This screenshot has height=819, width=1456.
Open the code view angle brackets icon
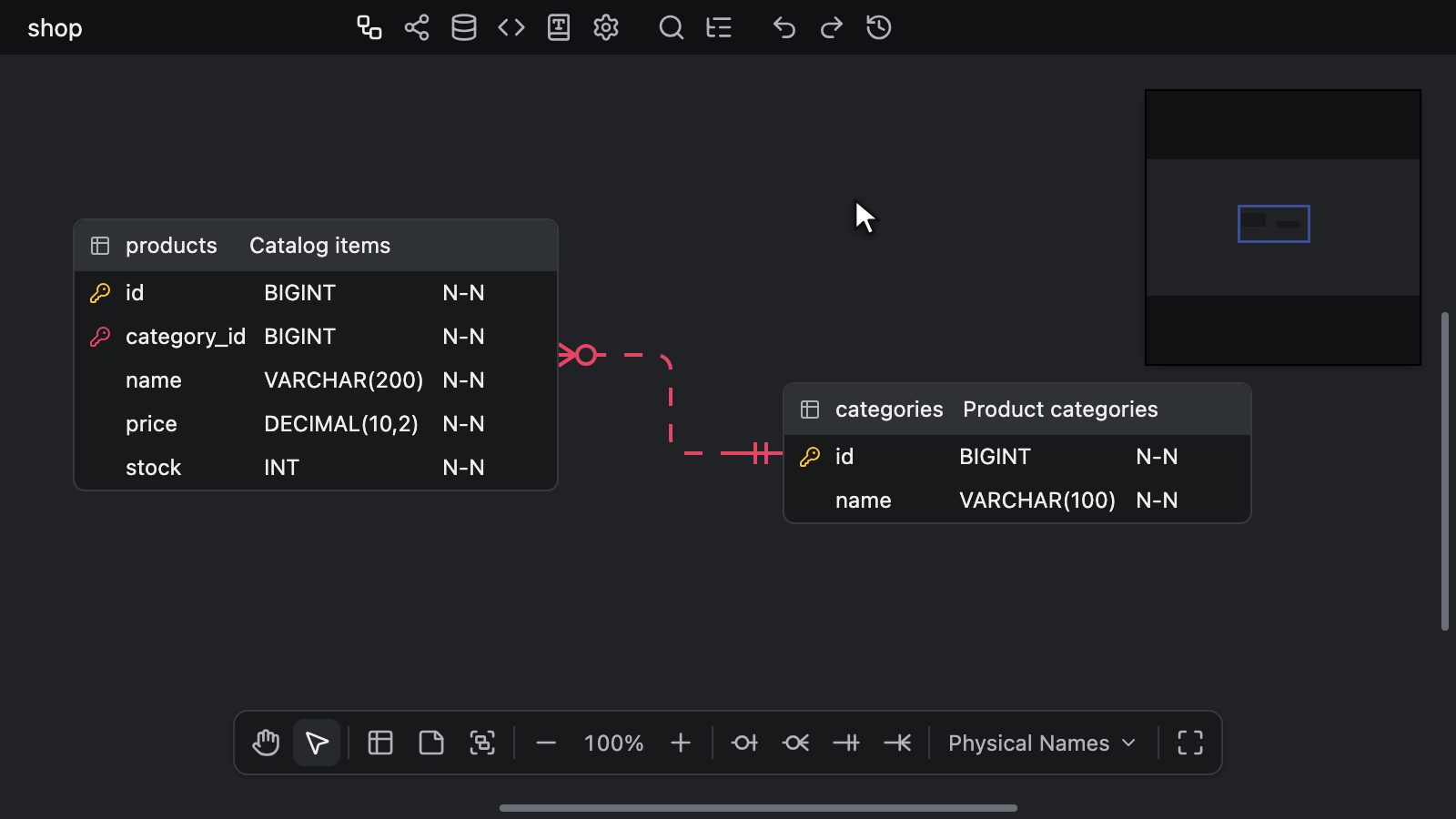point(511,27)
